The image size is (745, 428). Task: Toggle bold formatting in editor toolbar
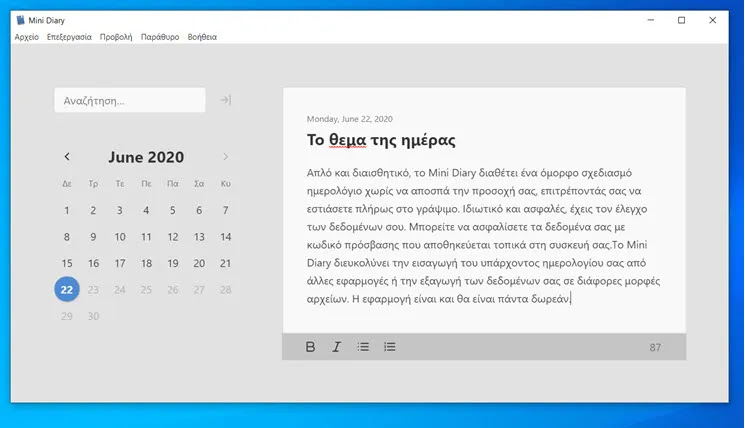coord(310,347)
